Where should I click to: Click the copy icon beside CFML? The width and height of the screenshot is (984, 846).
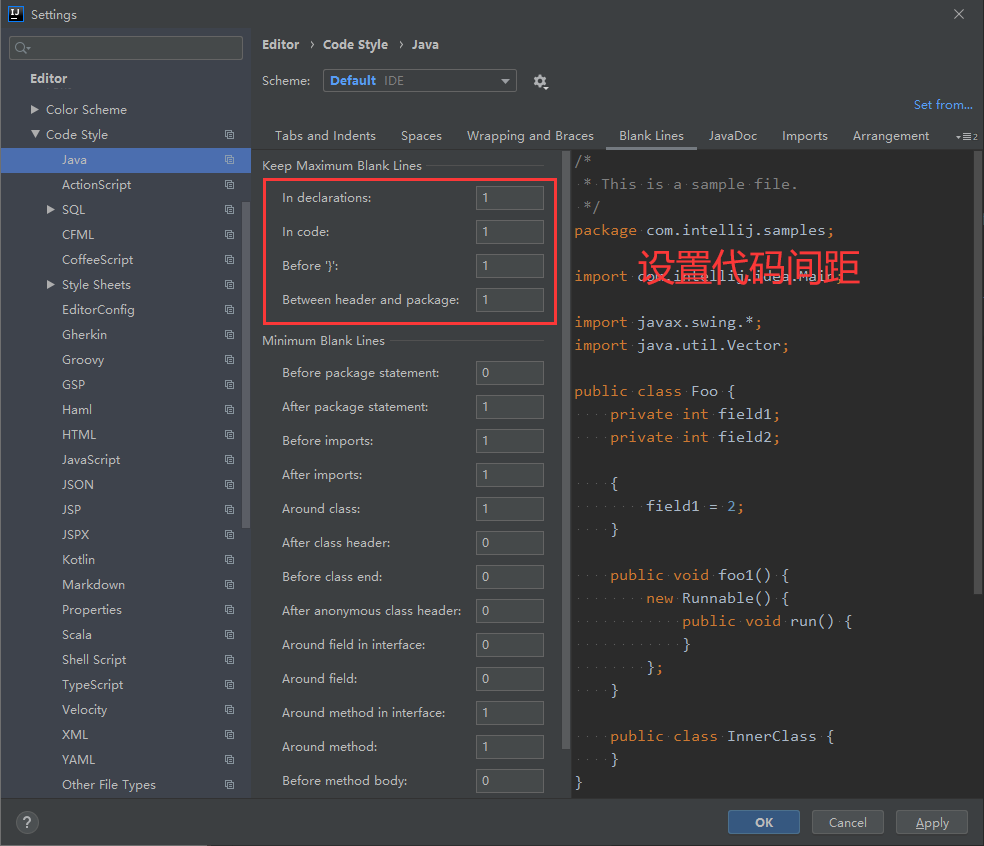(230, 235)
